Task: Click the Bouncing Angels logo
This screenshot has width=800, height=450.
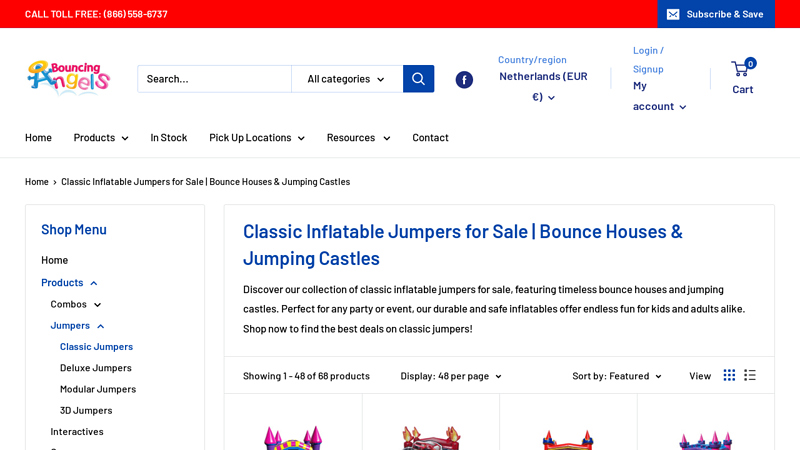Action: point(69,79)
